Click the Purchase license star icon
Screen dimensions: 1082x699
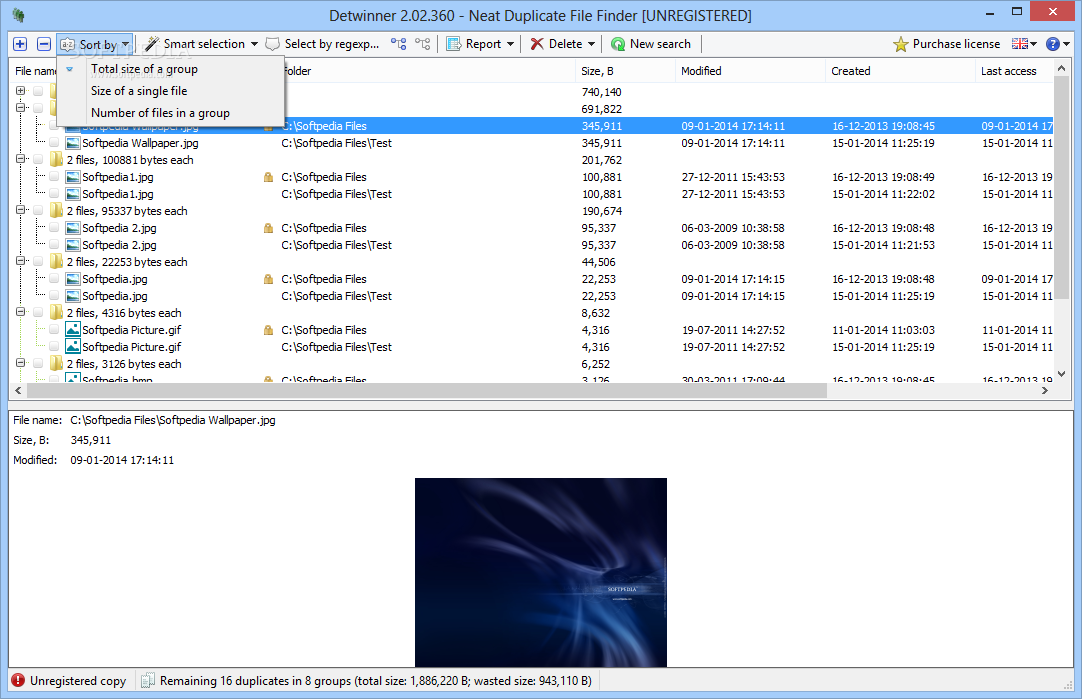(901, 44)
